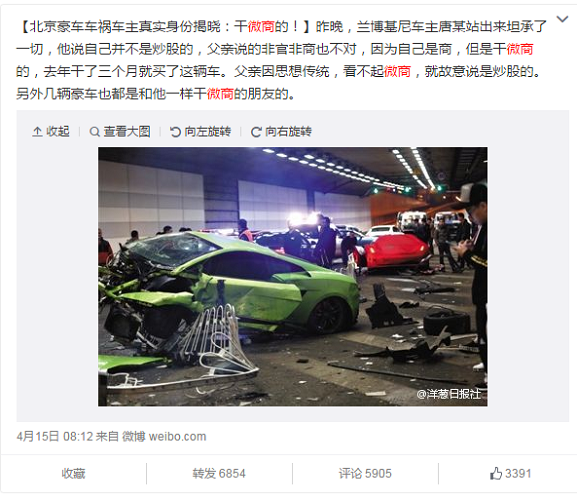Image resolution: width=577 pixels, height=500 pixels.
Task: Follow the 微博 weibo.com source link
Action: (164, 437)
